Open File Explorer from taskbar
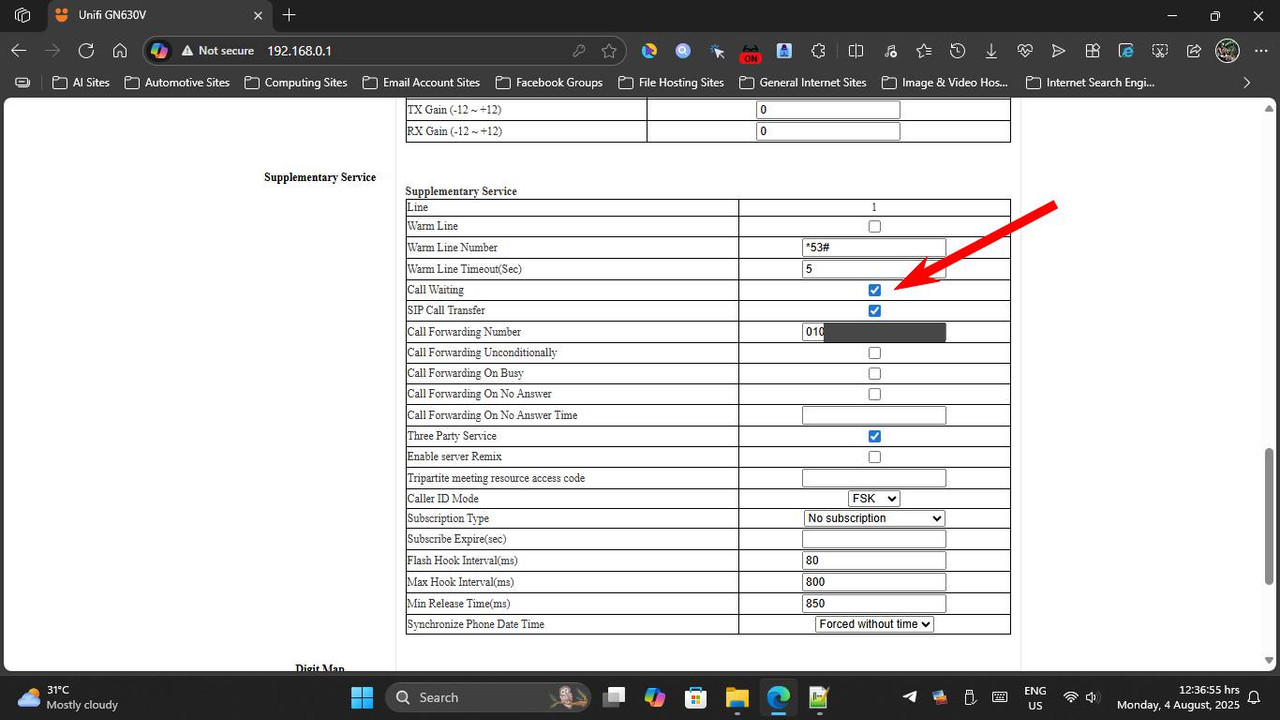The width and height of the screenshot is (1280, 720). (737, 697)
